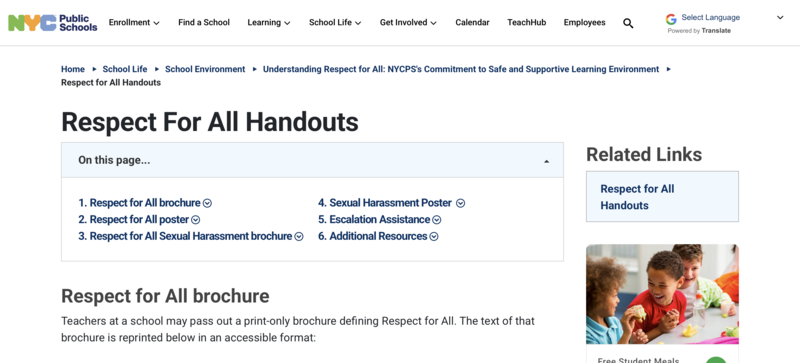This screenshot has width=800, height=363.
Task: Open the Employees page
Action: [584, 22]
